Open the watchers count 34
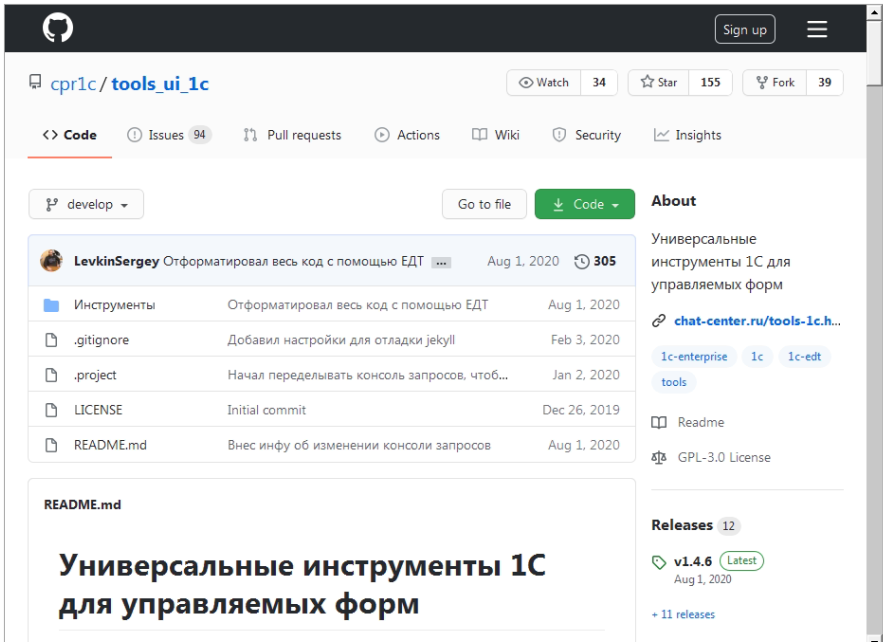 599,83
